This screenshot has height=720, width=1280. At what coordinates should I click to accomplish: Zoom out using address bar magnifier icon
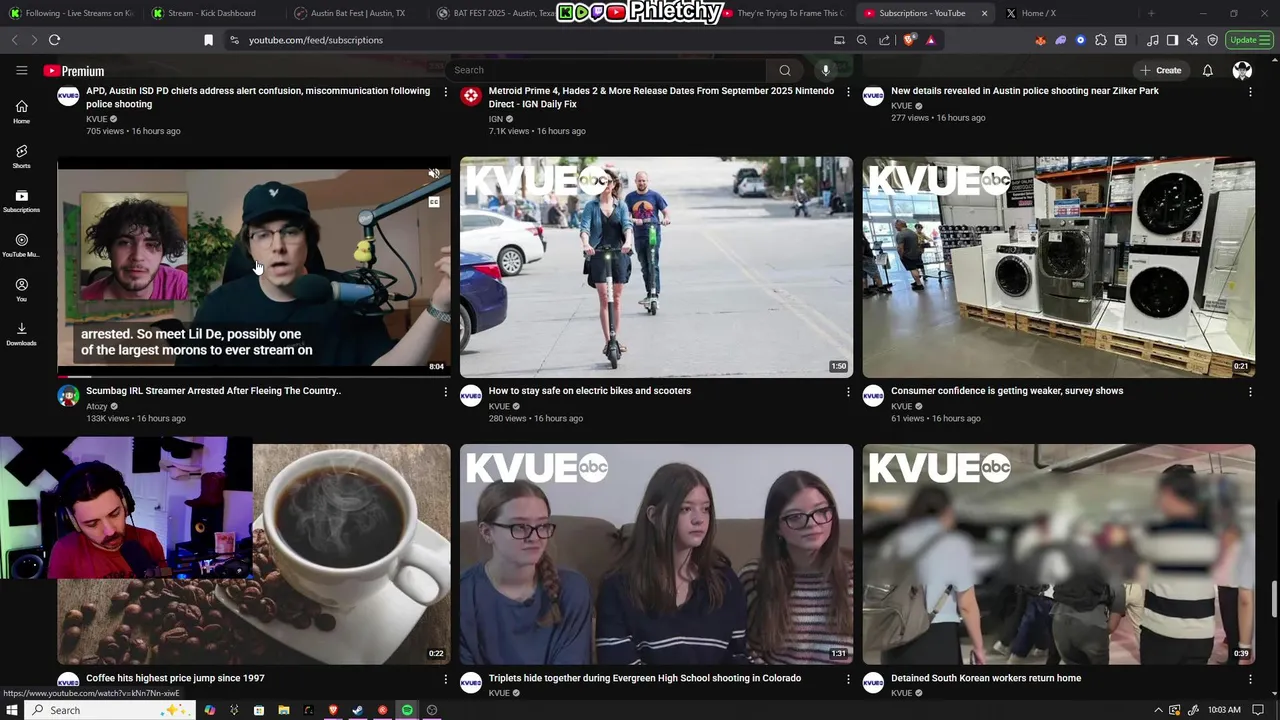862,40
